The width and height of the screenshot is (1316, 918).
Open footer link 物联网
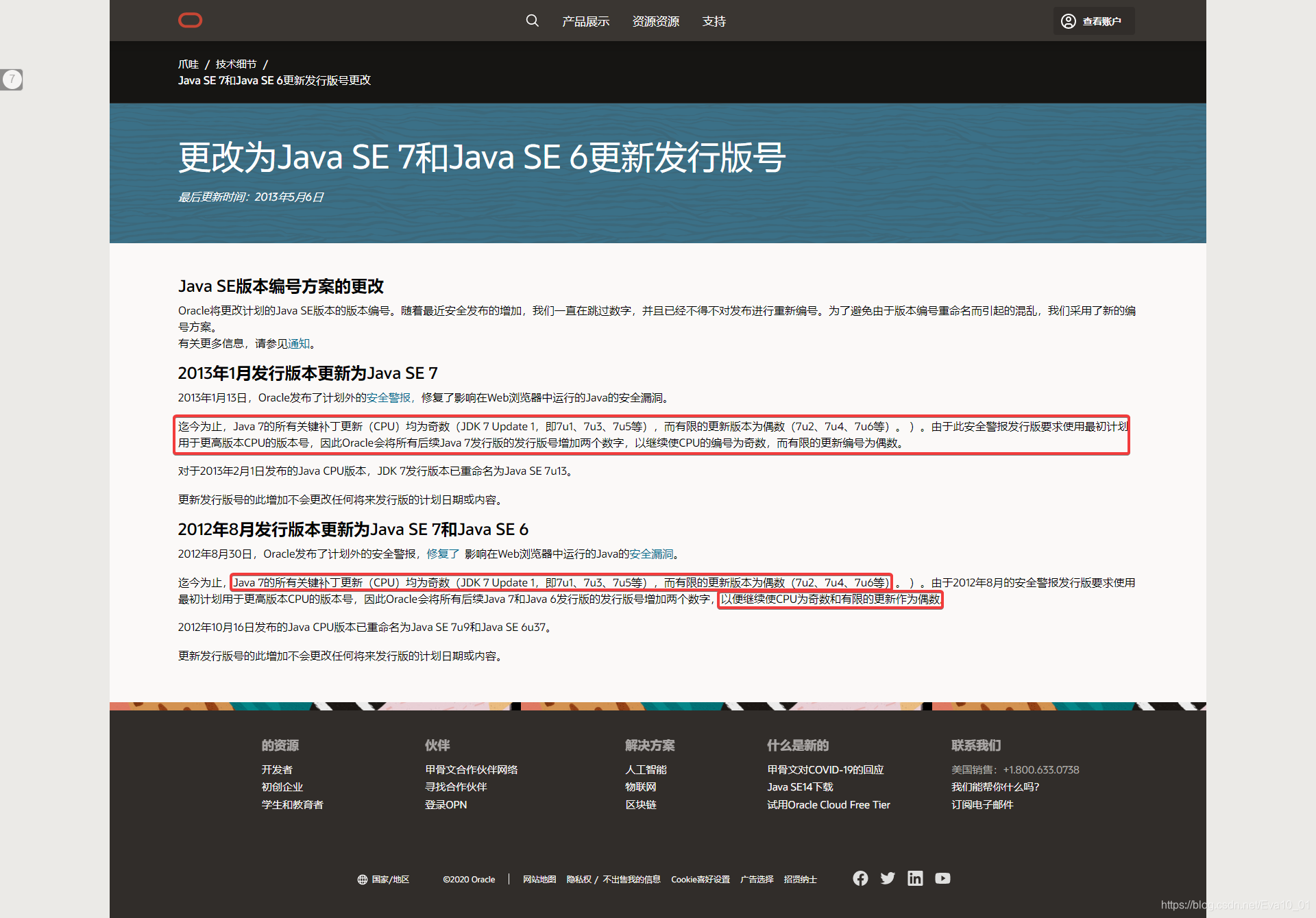point(641,786)
